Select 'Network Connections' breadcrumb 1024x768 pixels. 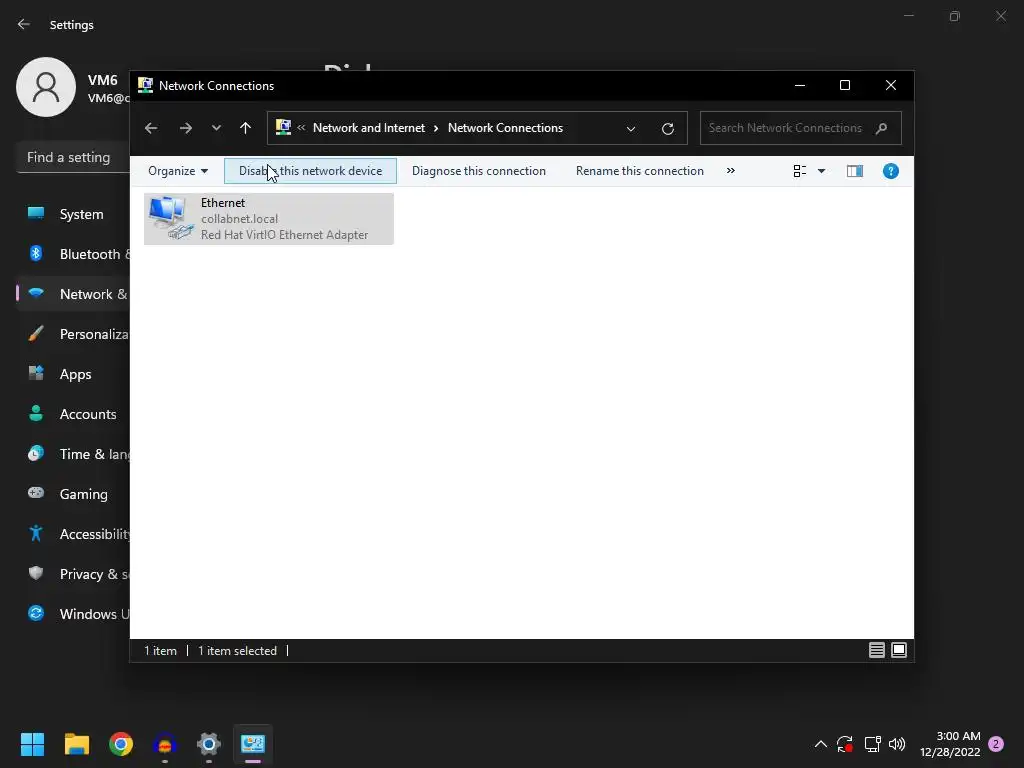click(x=505, y=128)
